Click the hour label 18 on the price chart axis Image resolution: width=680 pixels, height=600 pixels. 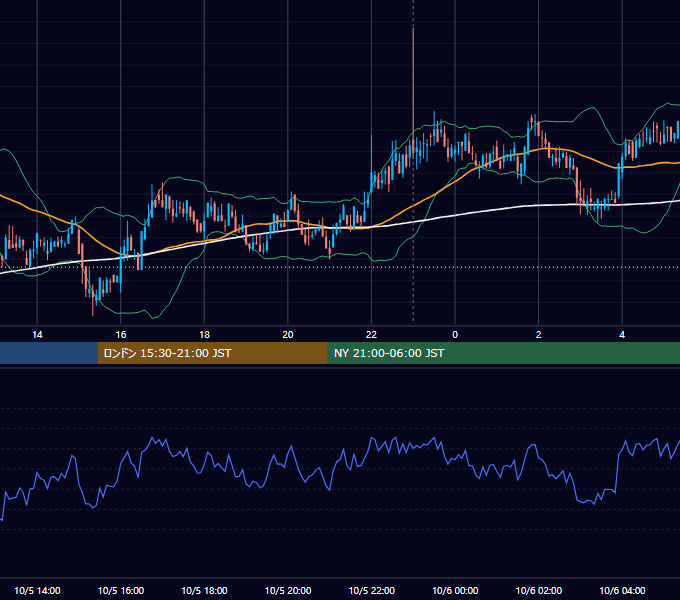tap(204, 335)
